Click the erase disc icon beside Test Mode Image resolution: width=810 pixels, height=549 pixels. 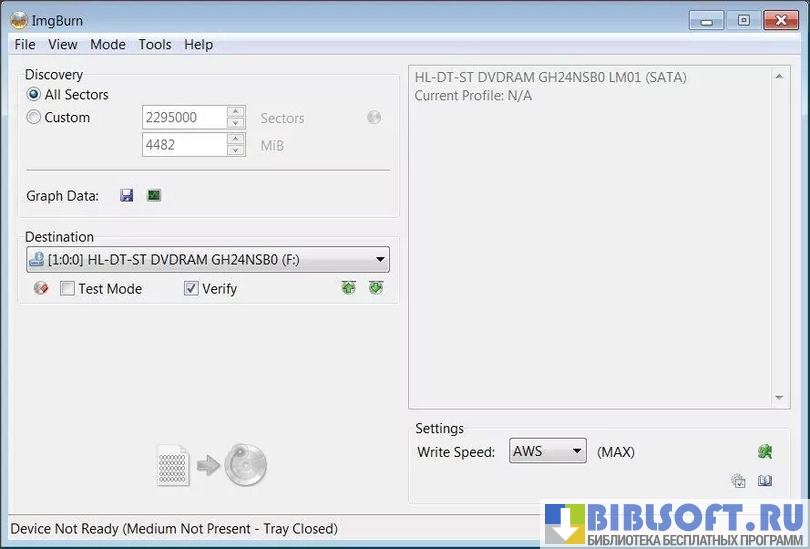click(x=41, y=288)
